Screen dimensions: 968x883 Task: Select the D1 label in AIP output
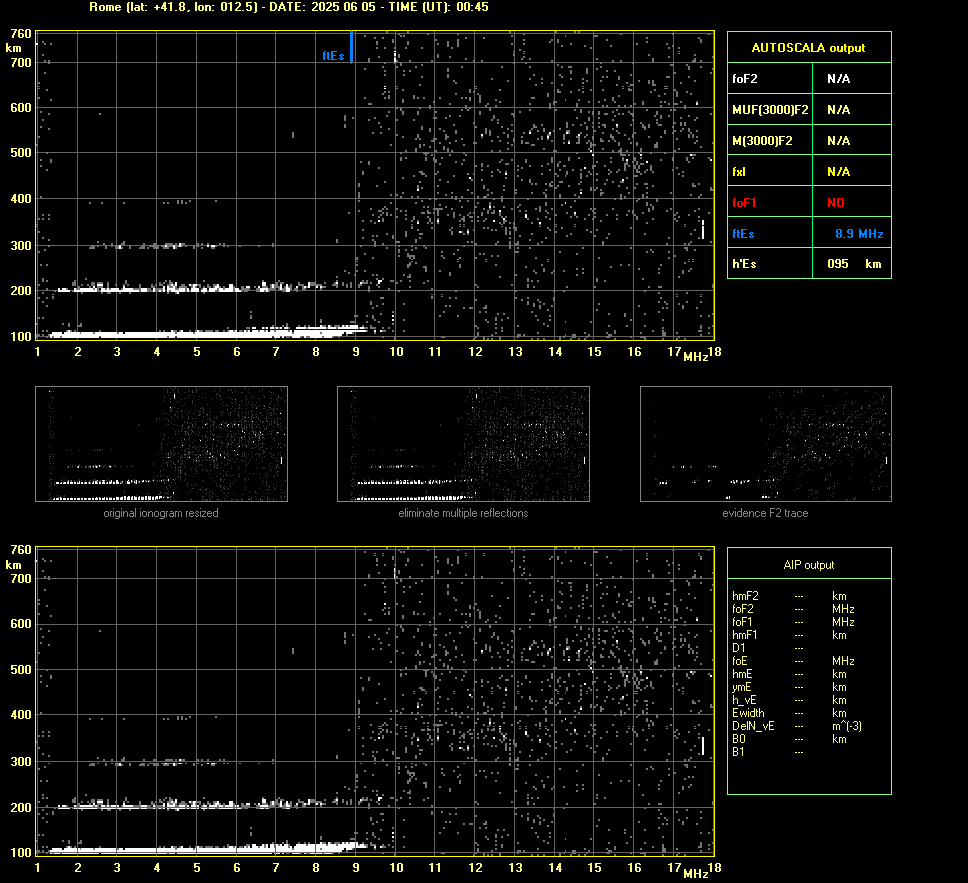point(739,648)
